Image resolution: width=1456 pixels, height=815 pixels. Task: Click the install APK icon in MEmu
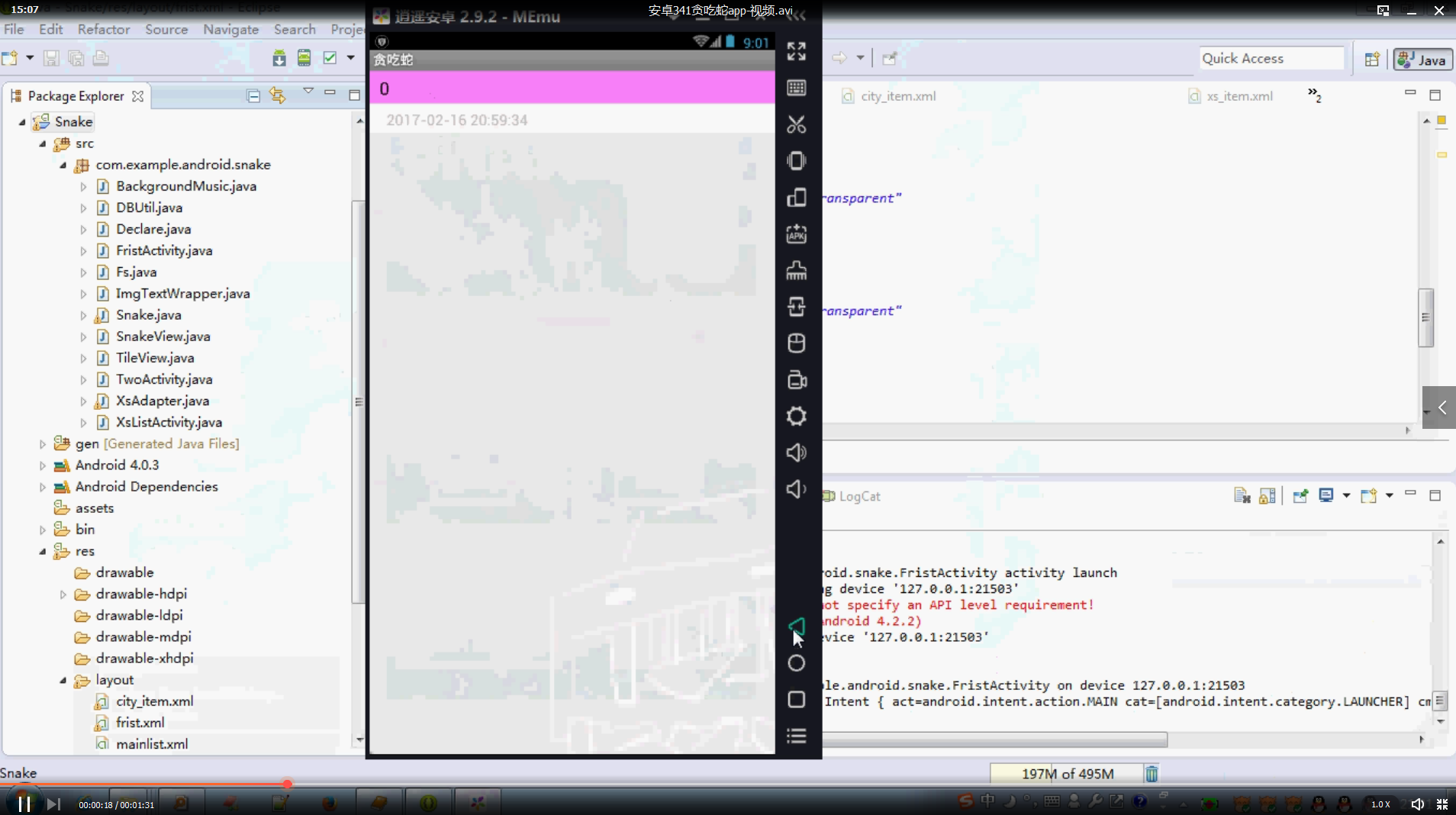point(796,234)
